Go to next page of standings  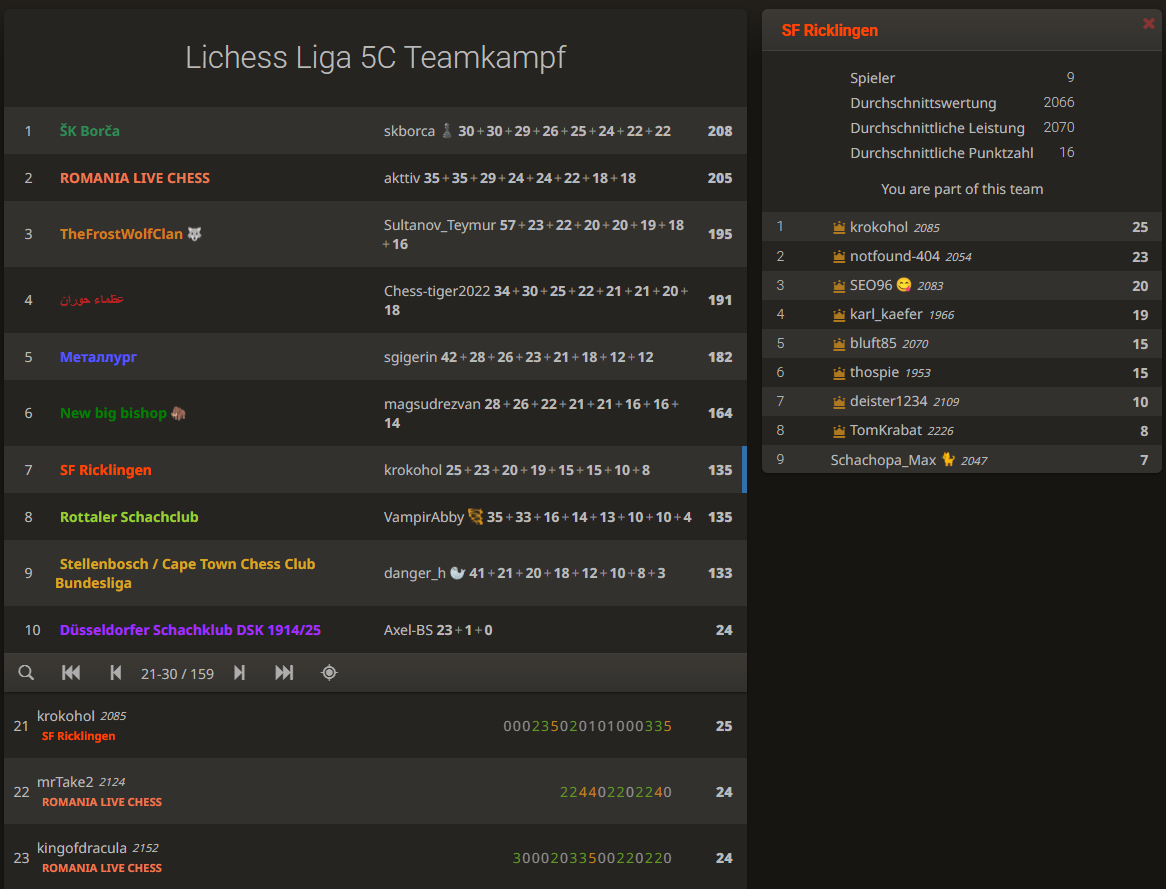pos(240,673)
